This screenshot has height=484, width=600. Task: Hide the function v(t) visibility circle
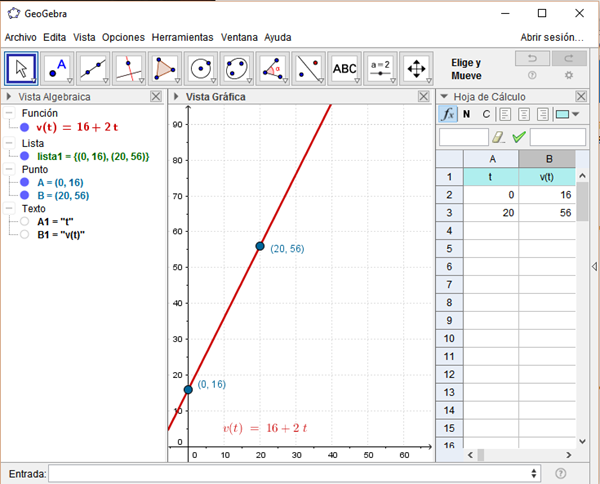click(x=24, y=128)
